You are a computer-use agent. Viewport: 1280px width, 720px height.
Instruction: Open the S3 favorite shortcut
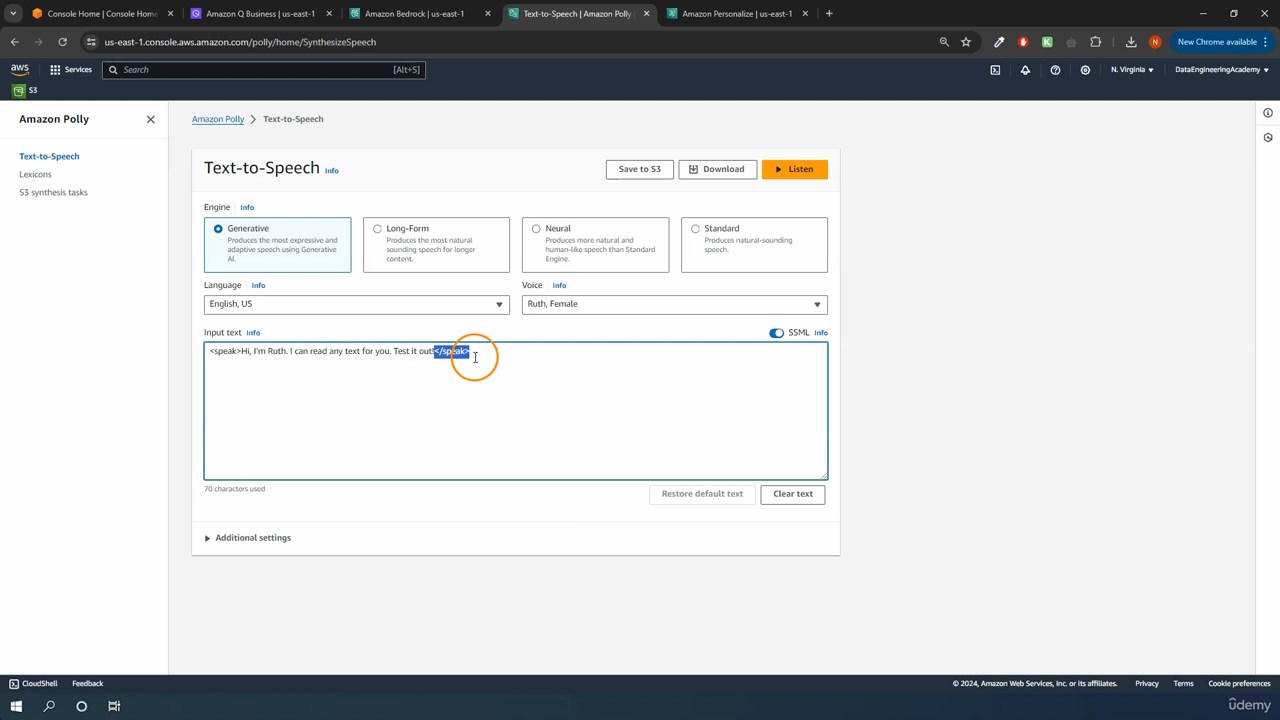click(x=25, y=91)
